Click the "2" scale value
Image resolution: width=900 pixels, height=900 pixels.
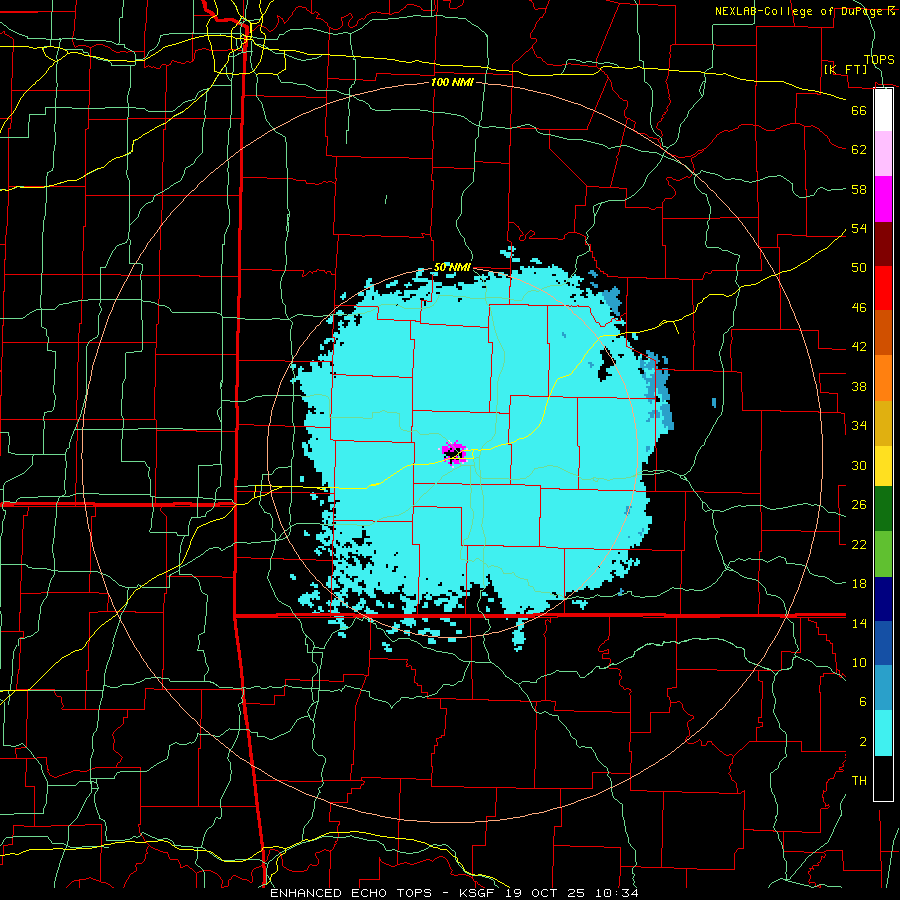click(x=862, y=741)
